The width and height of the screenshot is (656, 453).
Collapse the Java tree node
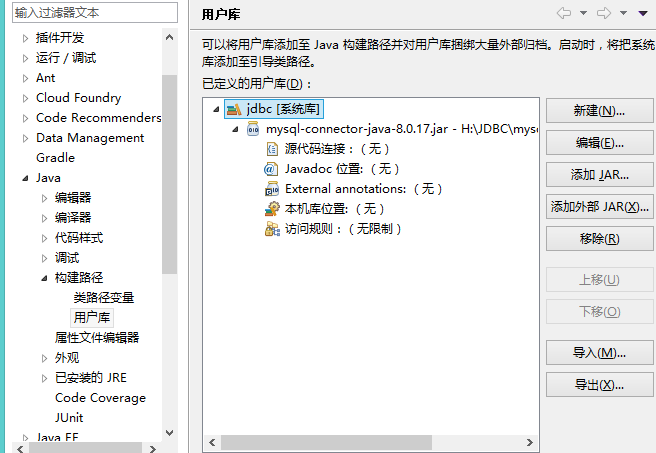[25, 178]
